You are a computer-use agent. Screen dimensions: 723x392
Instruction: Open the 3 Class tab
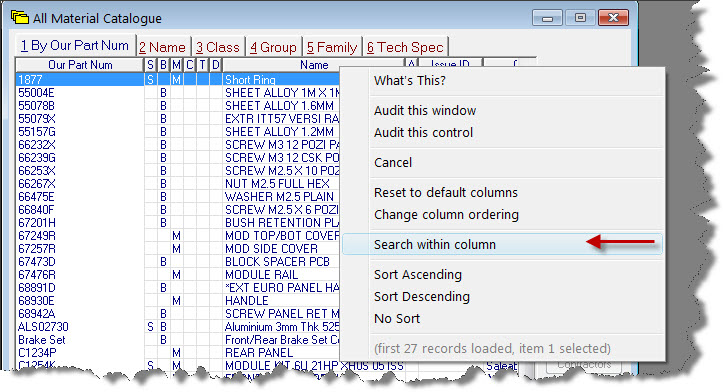click(218, 47)
